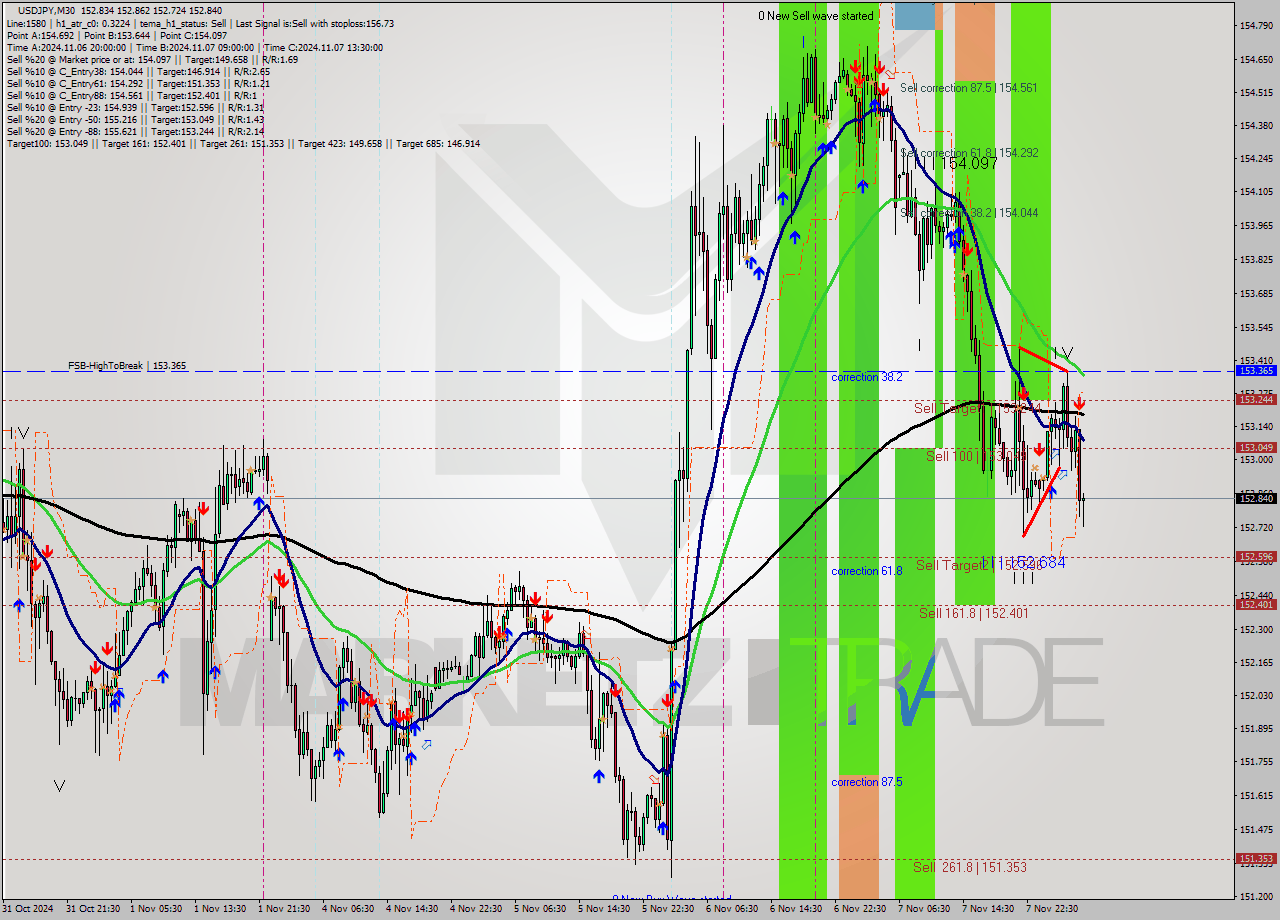Click the blue 'correction 61.8' label
This screenshot has height=920, width=1280.
866,571
